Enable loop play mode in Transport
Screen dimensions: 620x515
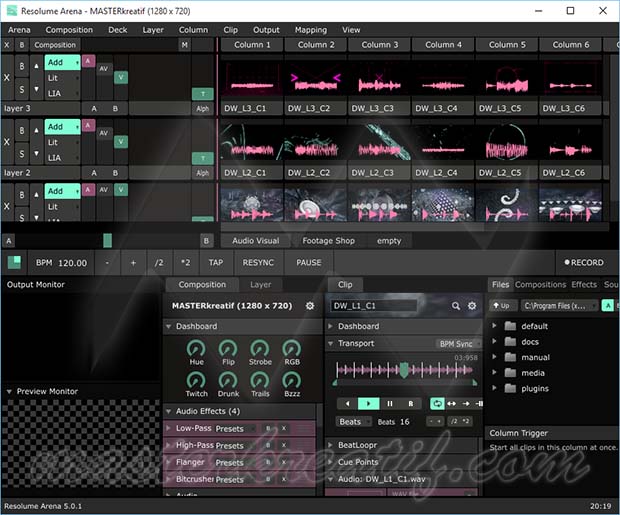[x=437, y=403]
